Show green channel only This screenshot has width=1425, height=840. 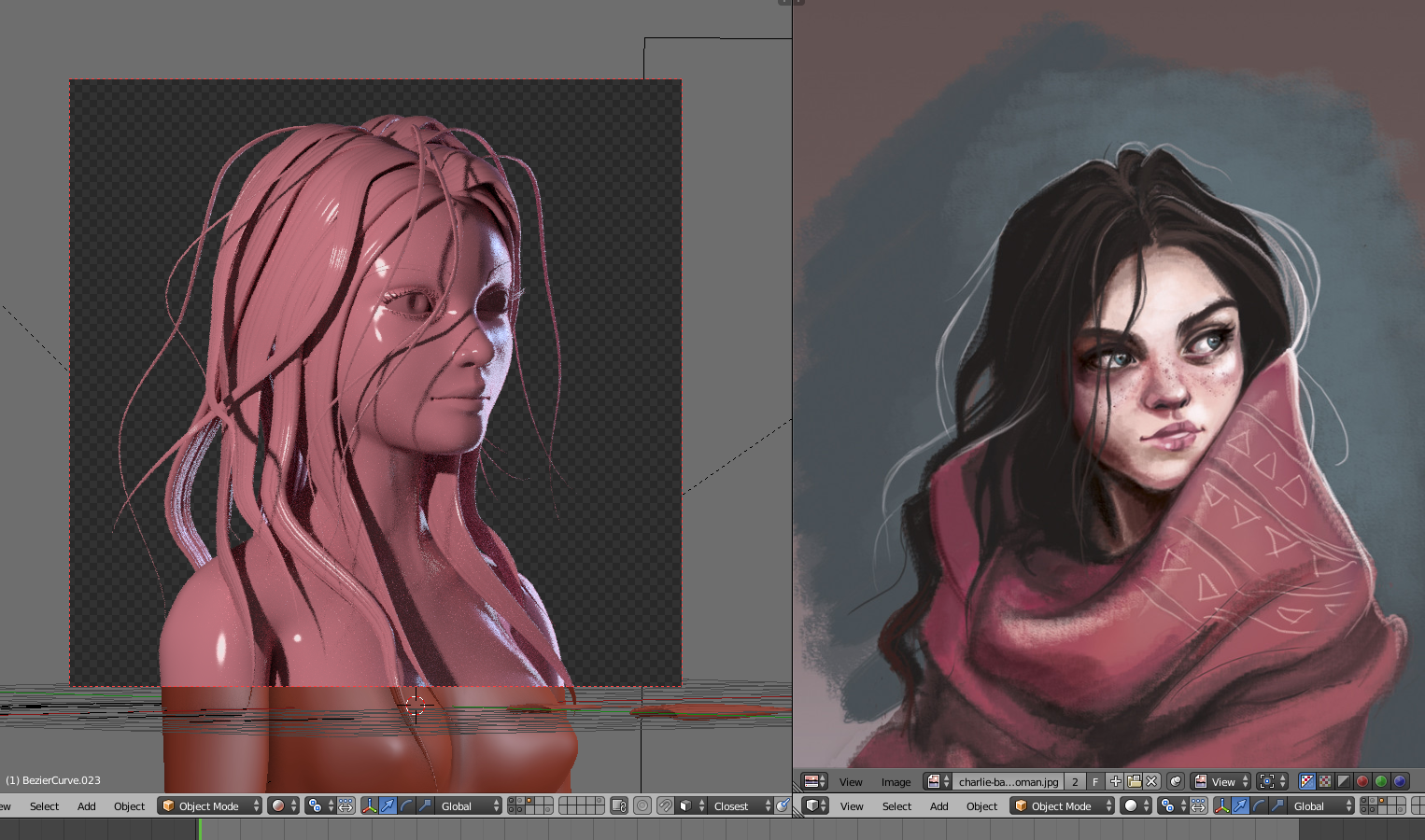(x=1381, y=781)
